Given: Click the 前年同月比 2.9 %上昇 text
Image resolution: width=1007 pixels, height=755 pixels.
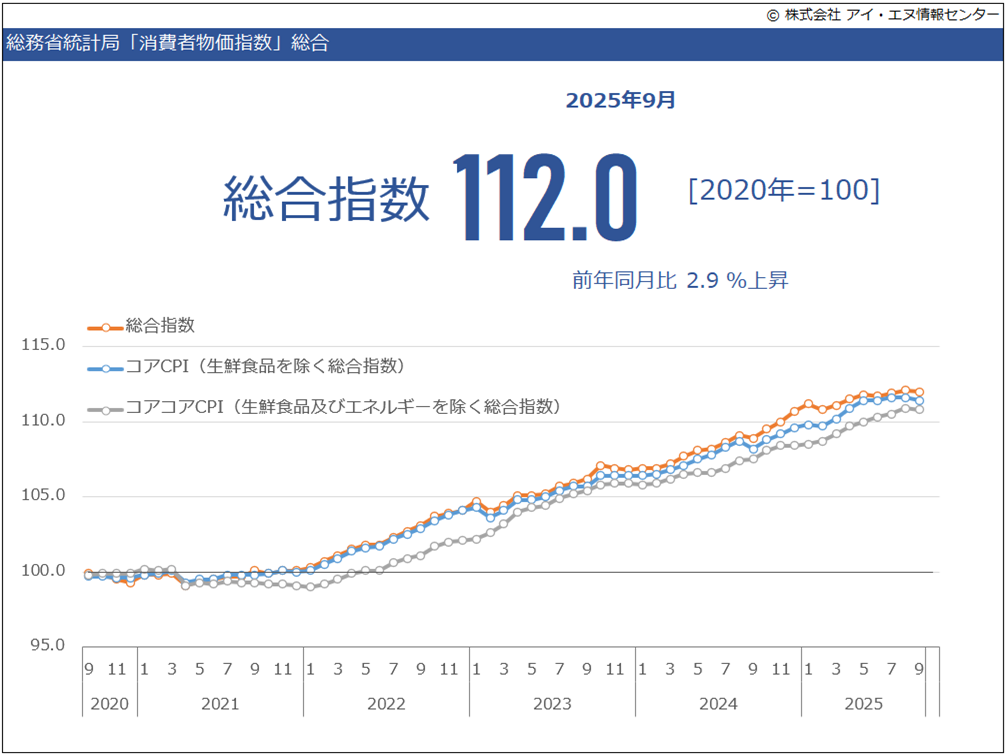Looking at the screenshot, I should [x=682, y=281].
